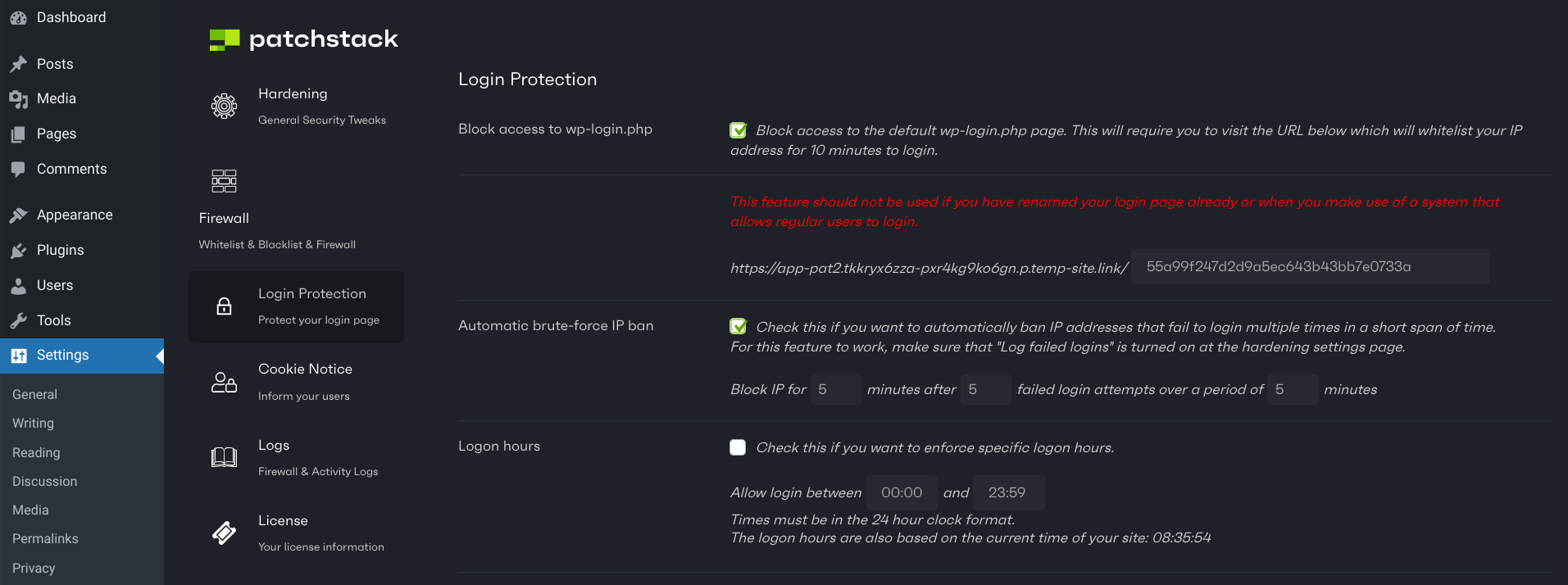Click the login end time 23:59 field

point(1007,492)
